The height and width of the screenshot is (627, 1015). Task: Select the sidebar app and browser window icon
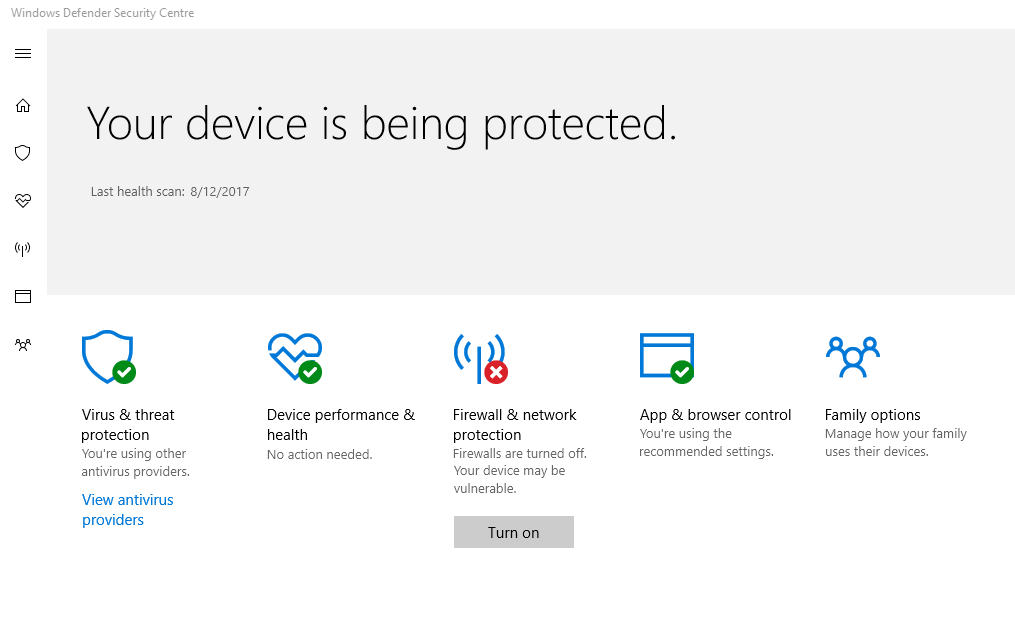point(23,297)
